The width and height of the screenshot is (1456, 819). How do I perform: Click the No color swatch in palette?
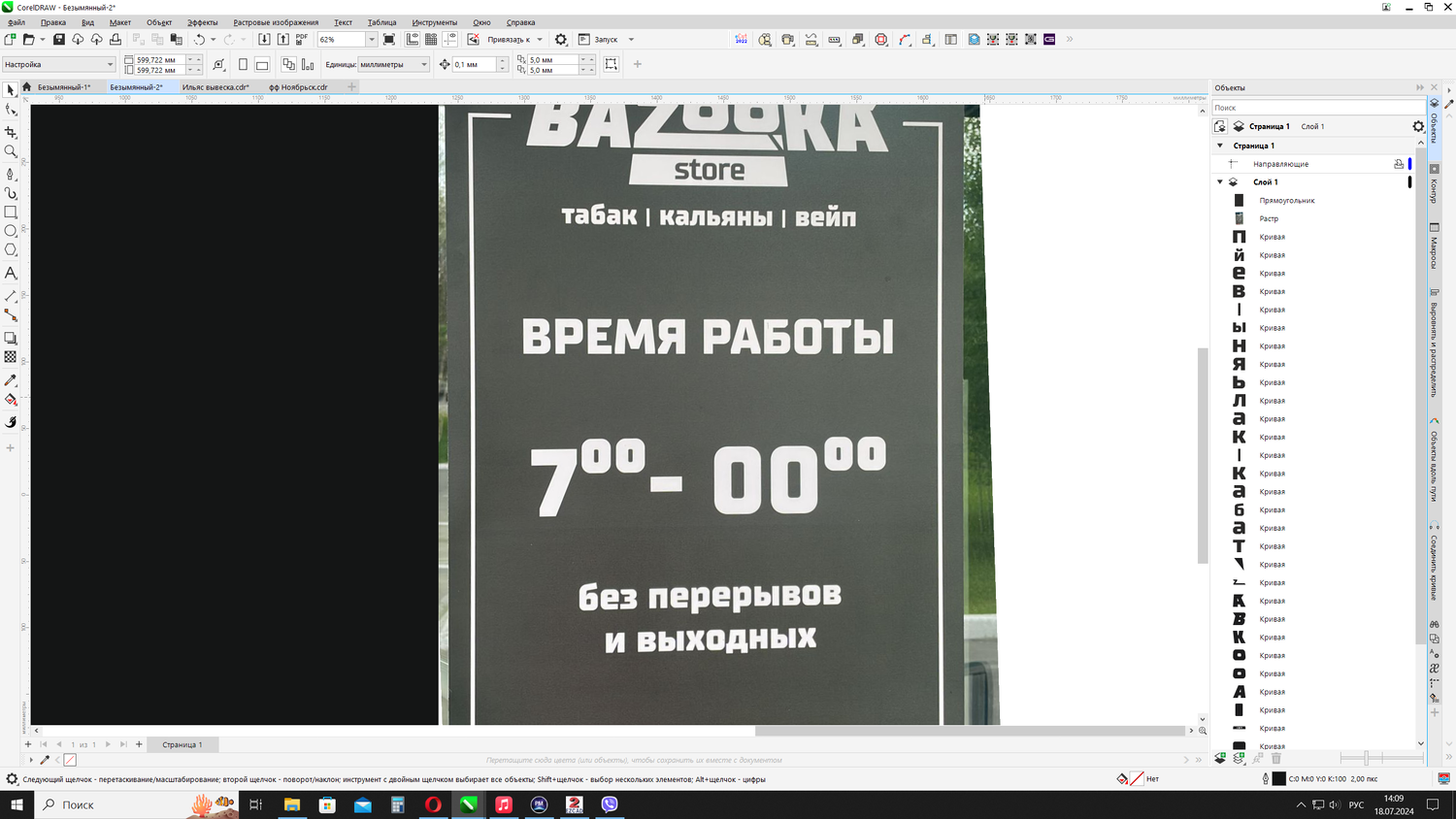pos(70,760)
